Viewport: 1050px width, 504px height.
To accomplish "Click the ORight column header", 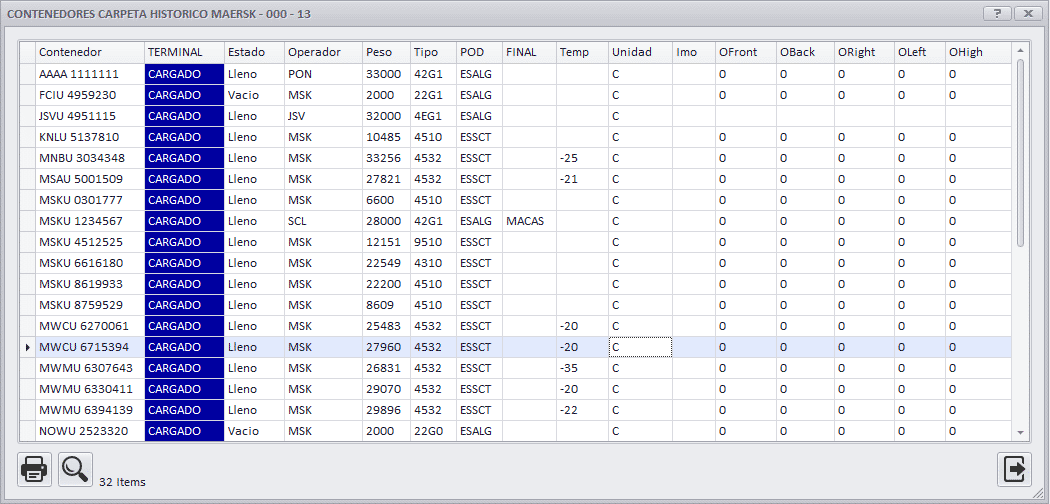I will coord(864,52).
